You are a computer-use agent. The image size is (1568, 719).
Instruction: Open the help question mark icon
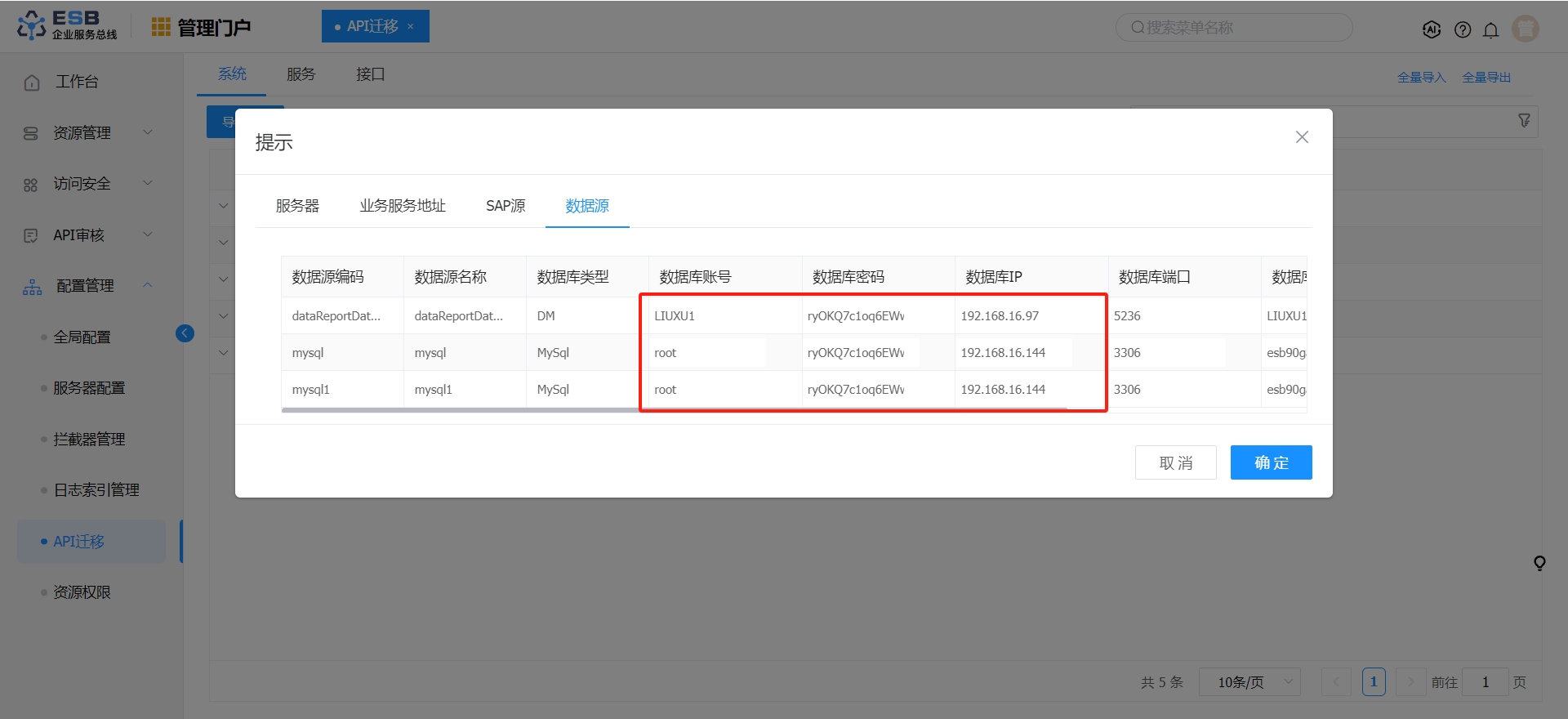[x=1463, y=29]
